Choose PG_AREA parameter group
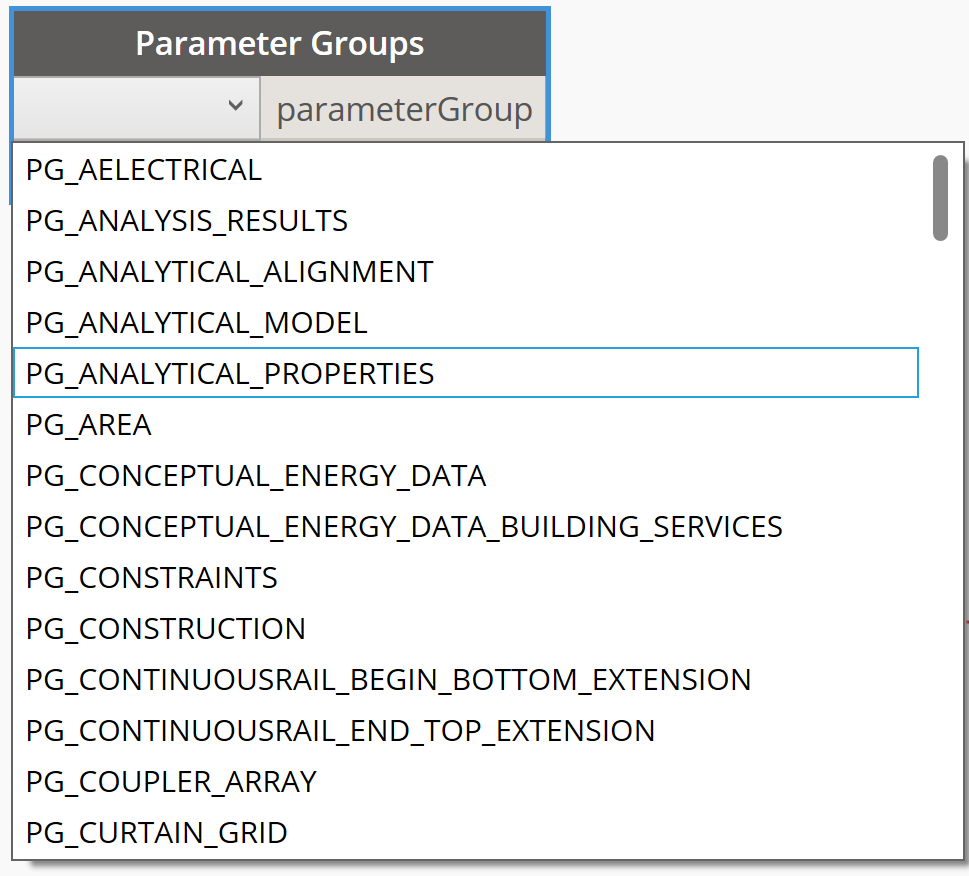Image resolution: width=969 pixels, height=876 pixels. click(x=89, y=425)
